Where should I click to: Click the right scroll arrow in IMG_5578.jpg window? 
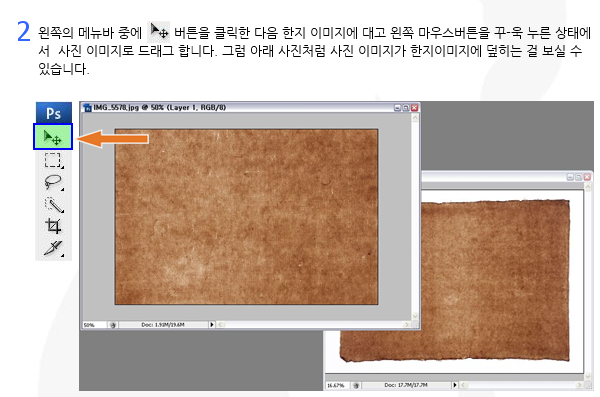pos(407,325)
